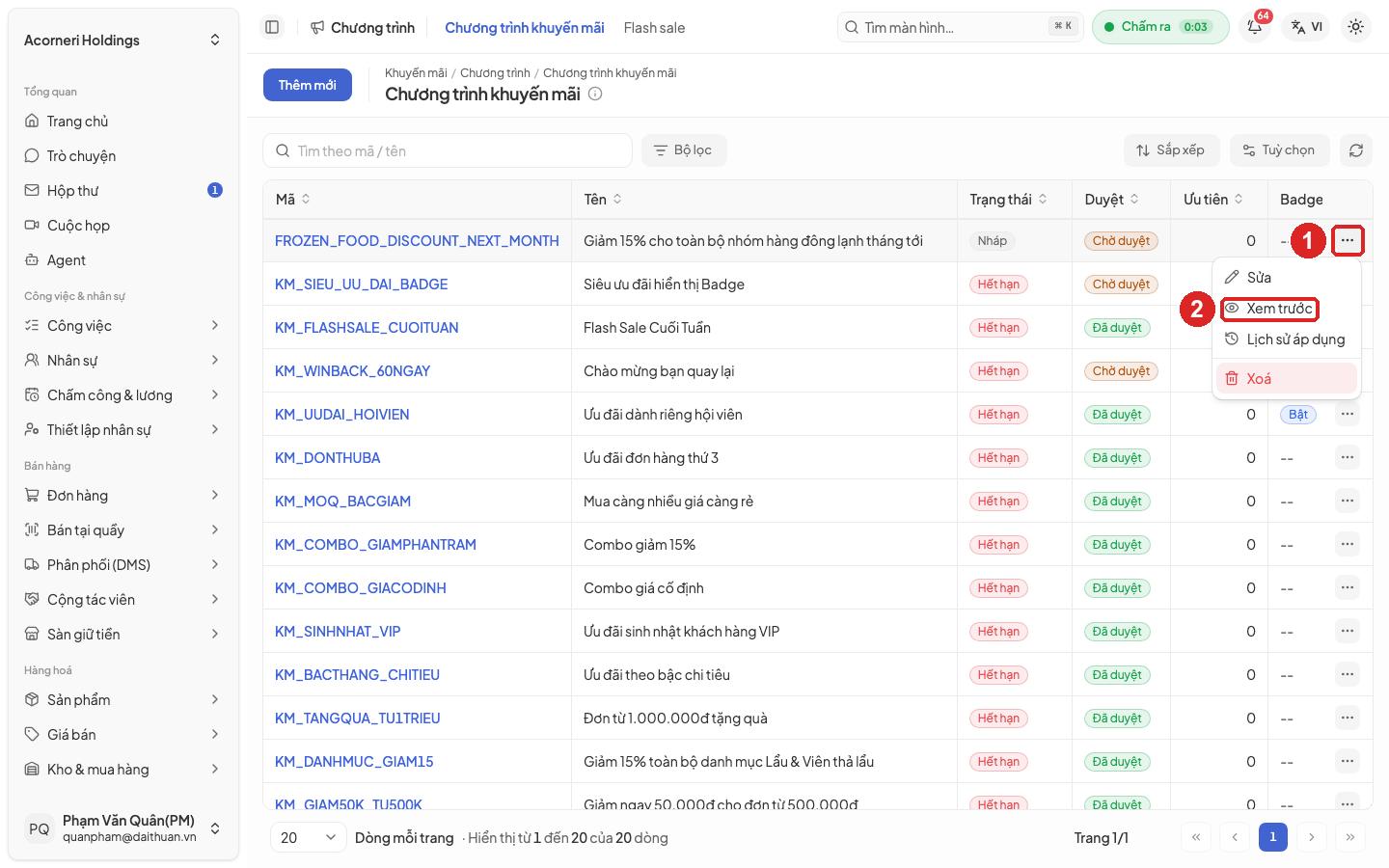This screenshot has width=1389, height=868.
Task: Expand Chấm công & lương menu
Action: [x=123, y=395]
